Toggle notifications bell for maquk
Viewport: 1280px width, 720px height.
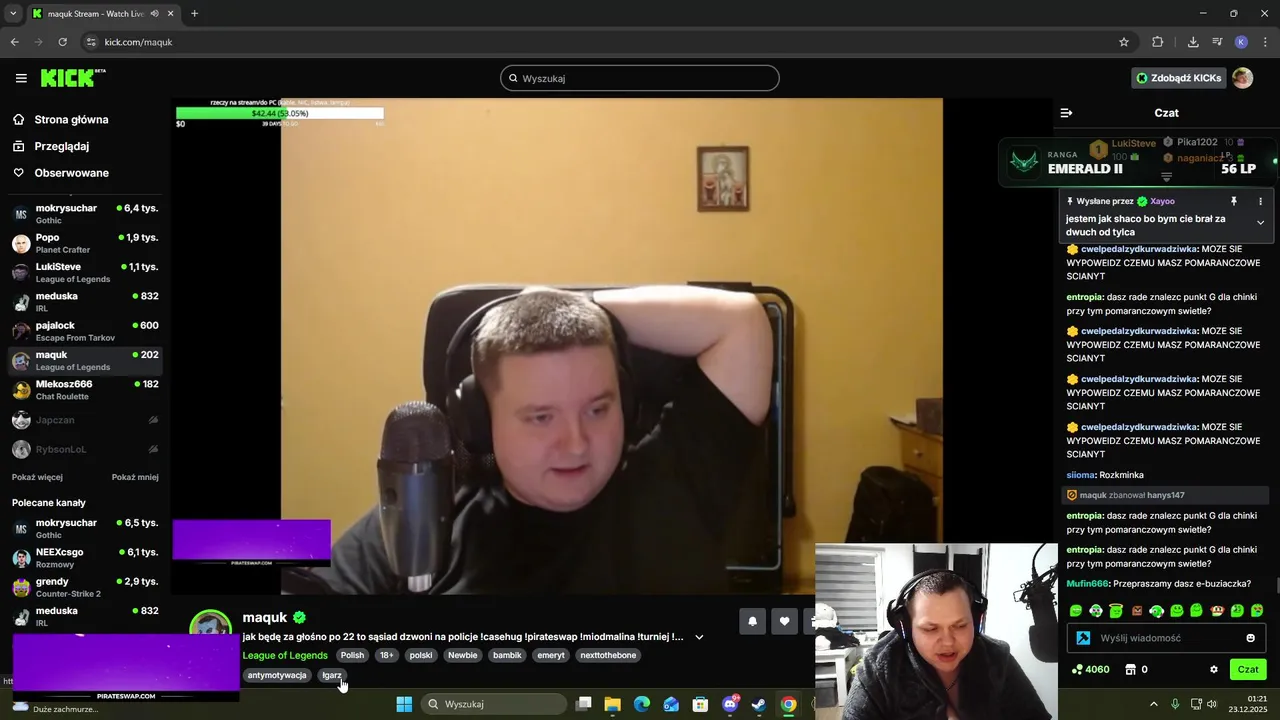pos(752,621)
